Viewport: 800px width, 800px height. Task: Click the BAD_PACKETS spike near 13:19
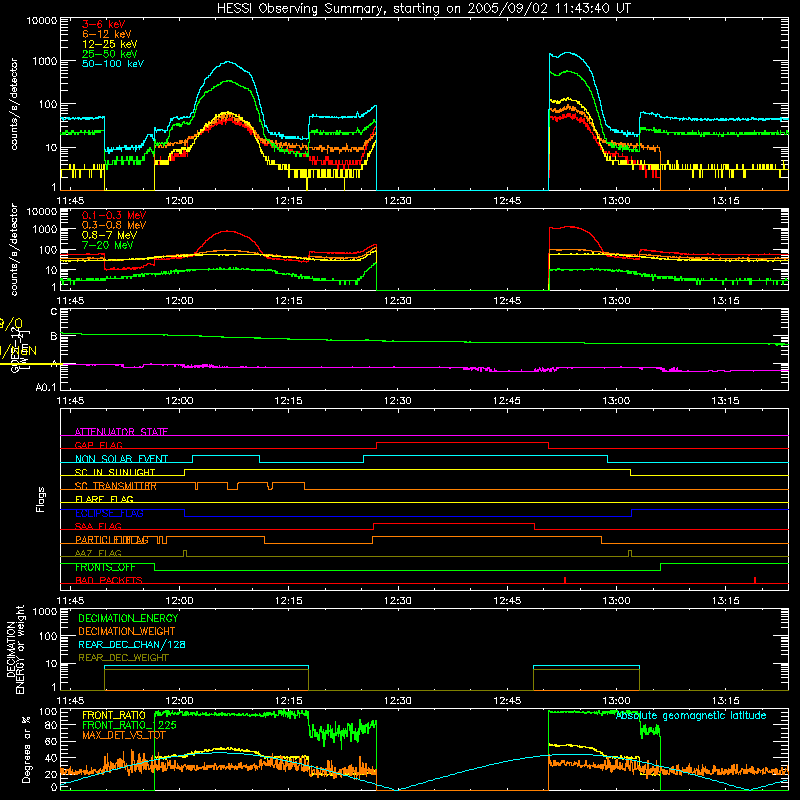coord(755,580)
